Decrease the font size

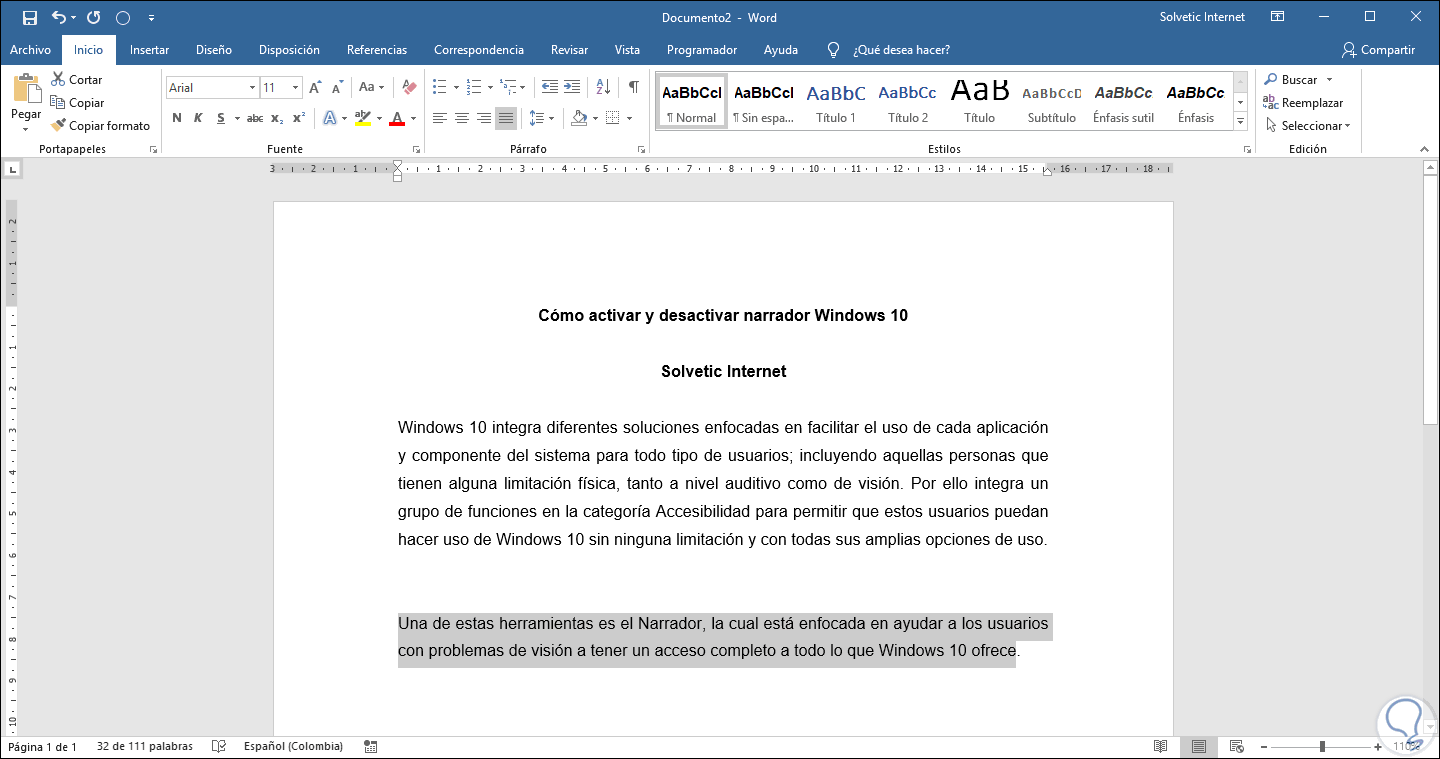click(x=338, y=88)
